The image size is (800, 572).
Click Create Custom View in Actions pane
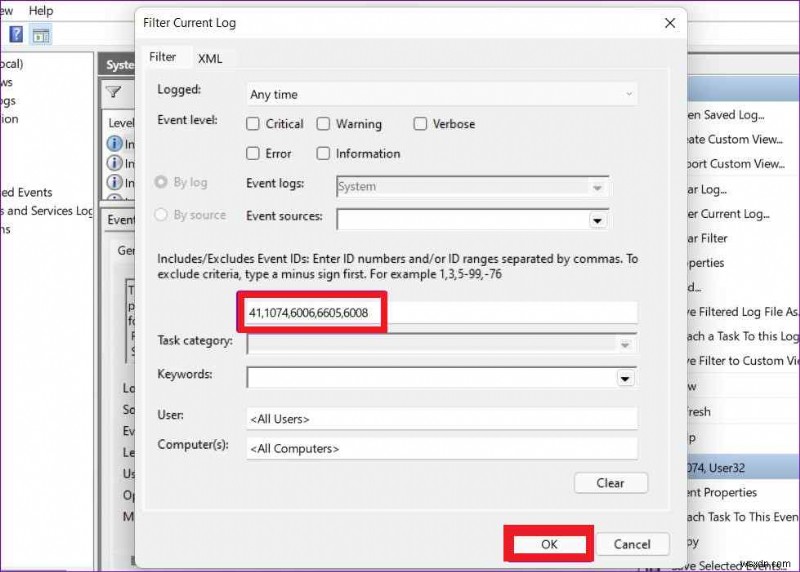[735, 139]
